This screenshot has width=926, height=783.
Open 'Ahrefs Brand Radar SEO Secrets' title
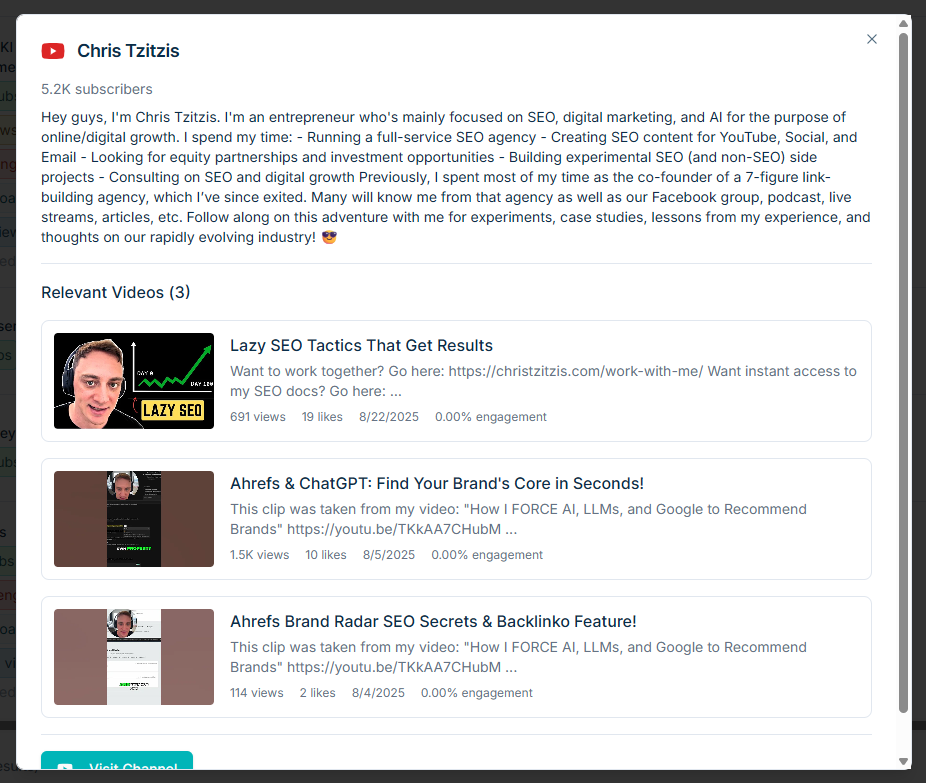433,622
